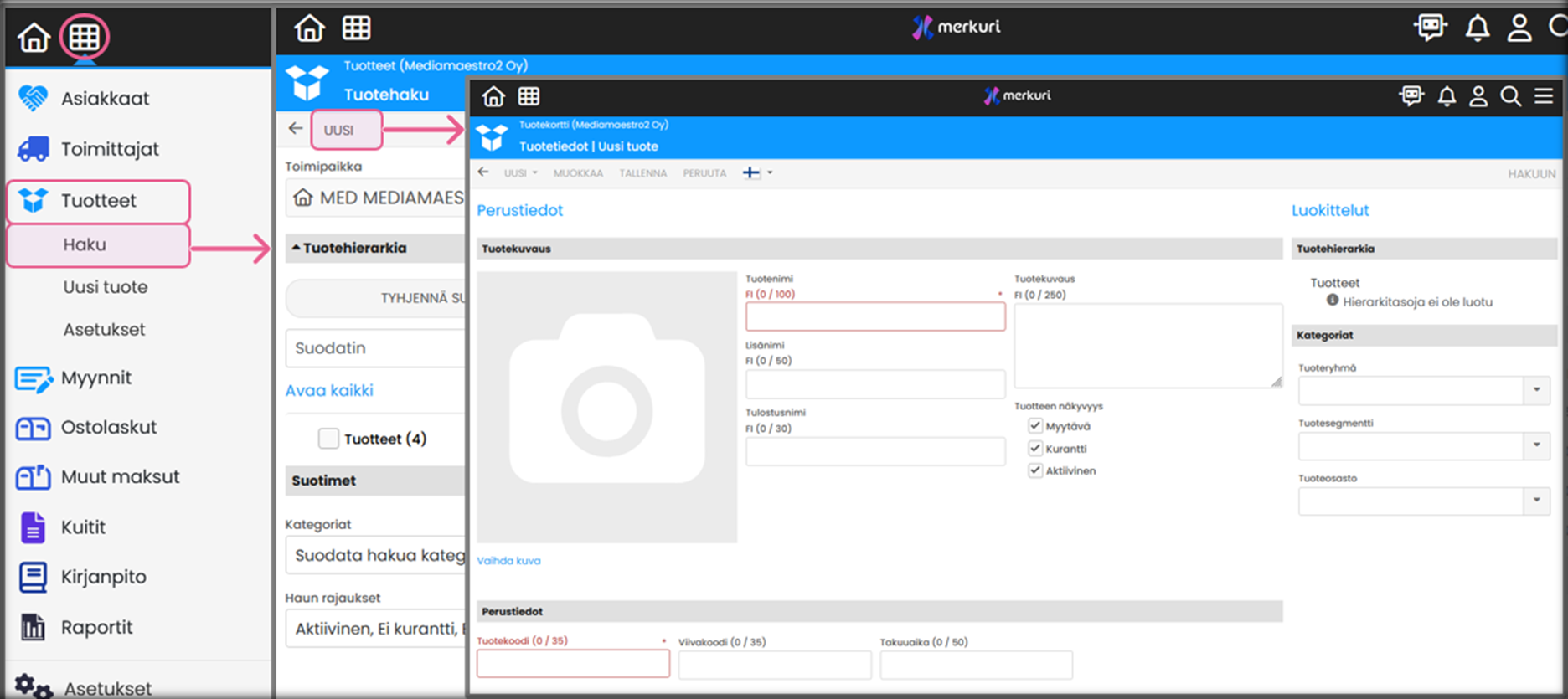Click the Tuotenimi input field

tap(874, 317)
